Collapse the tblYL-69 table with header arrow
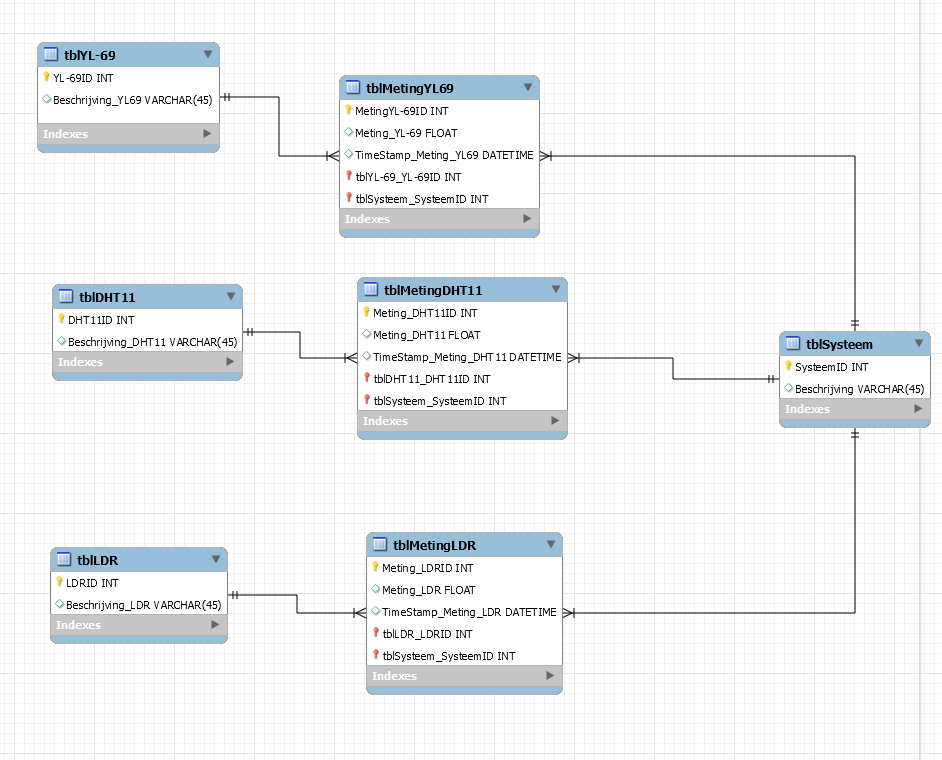Screen dimensions: 942x760 [x=208, y=54]
